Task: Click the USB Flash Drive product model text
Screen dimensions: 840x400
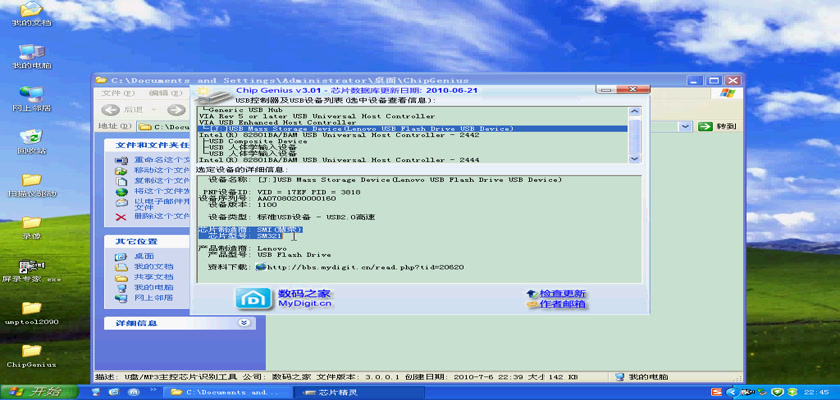Action: (294, 255)
